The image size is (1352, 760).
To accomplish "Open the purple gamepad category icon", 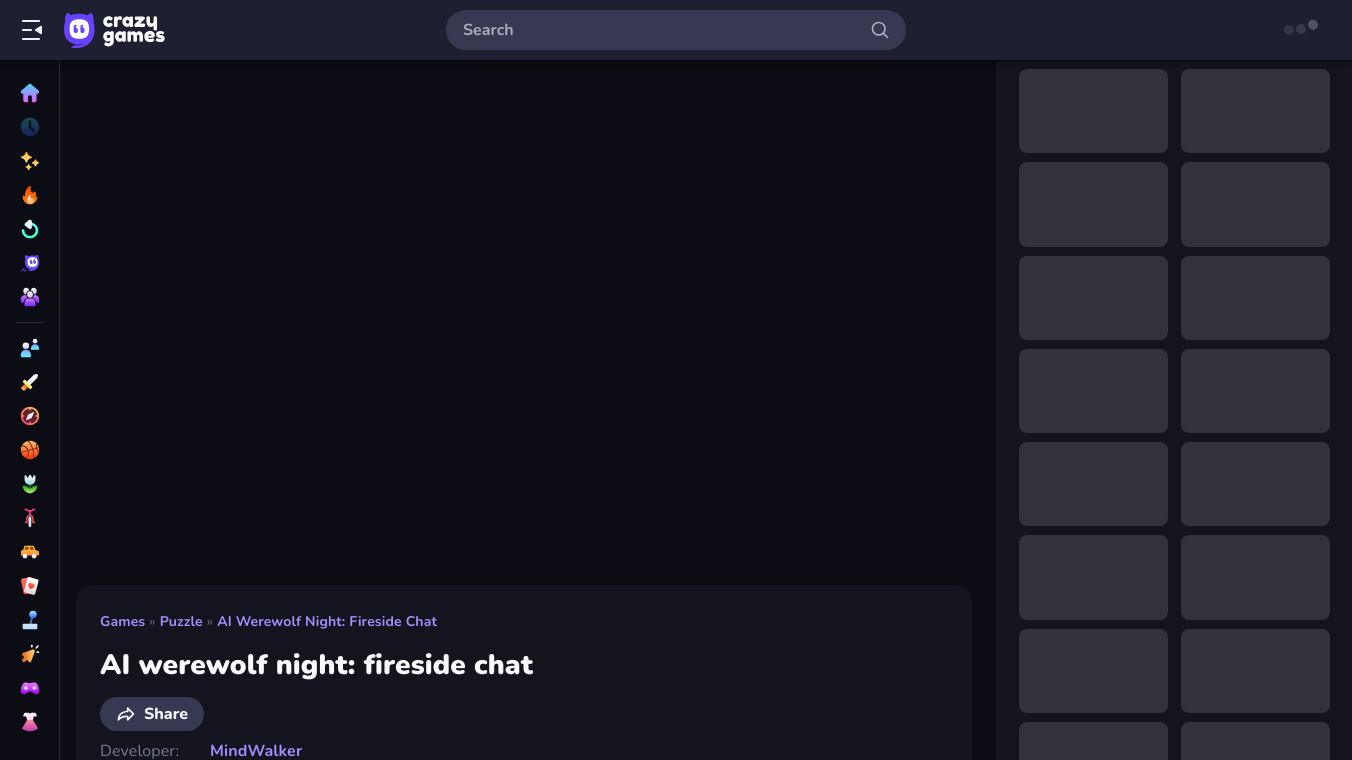I will (30, 688).
